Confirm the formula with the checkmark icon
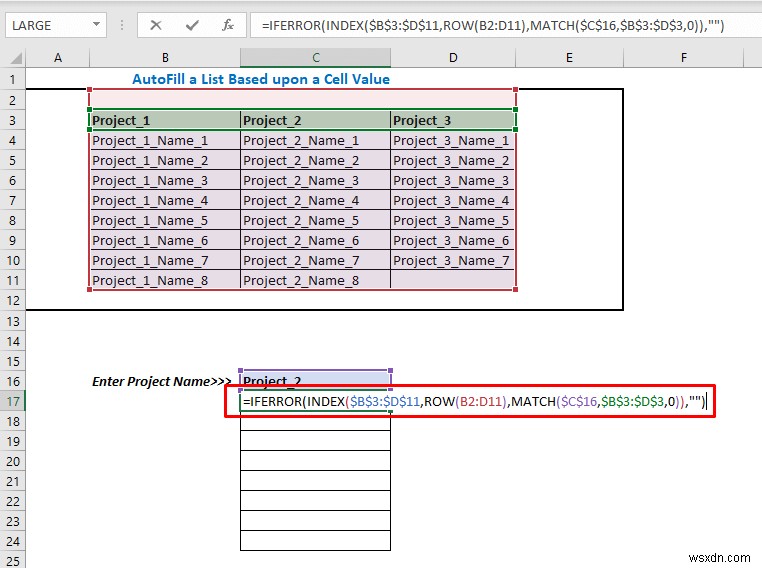Viewport: 762px width, 568px height. [192, 25]
